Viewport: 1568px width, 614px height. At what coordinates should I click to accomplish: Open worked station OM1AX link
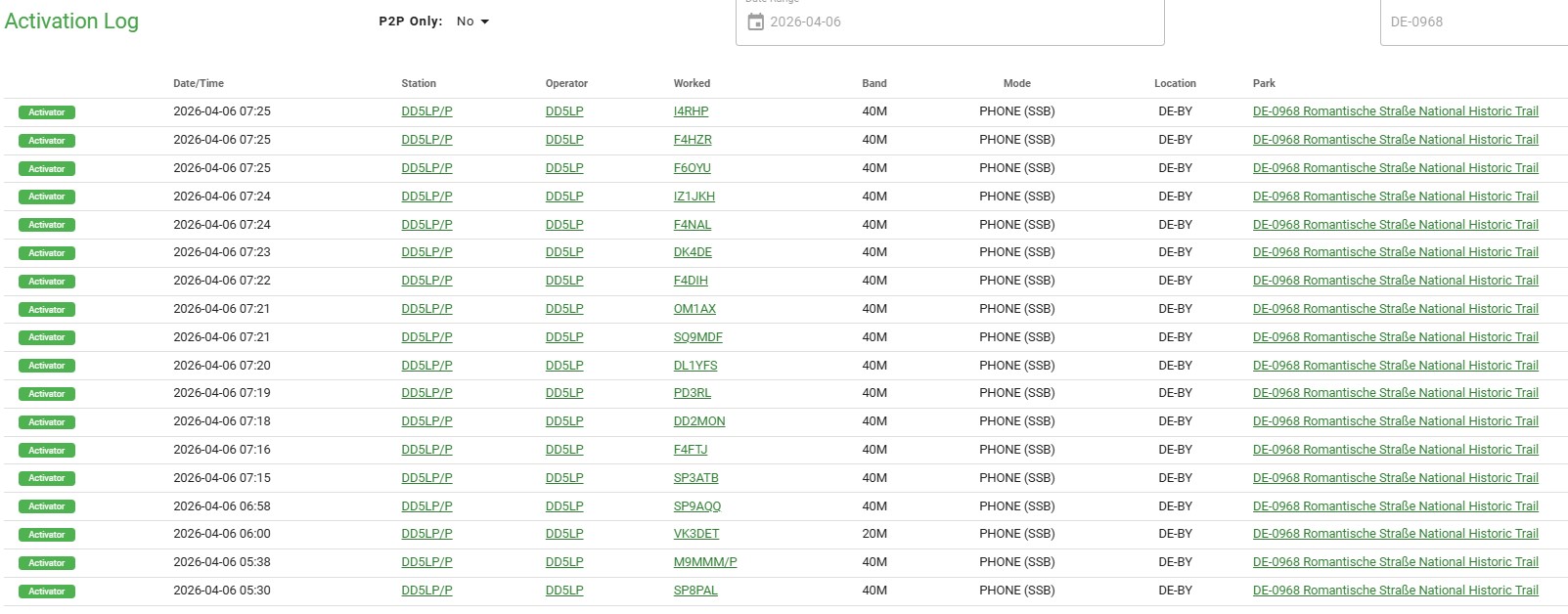pyautogui.click(x=694, y=309)
